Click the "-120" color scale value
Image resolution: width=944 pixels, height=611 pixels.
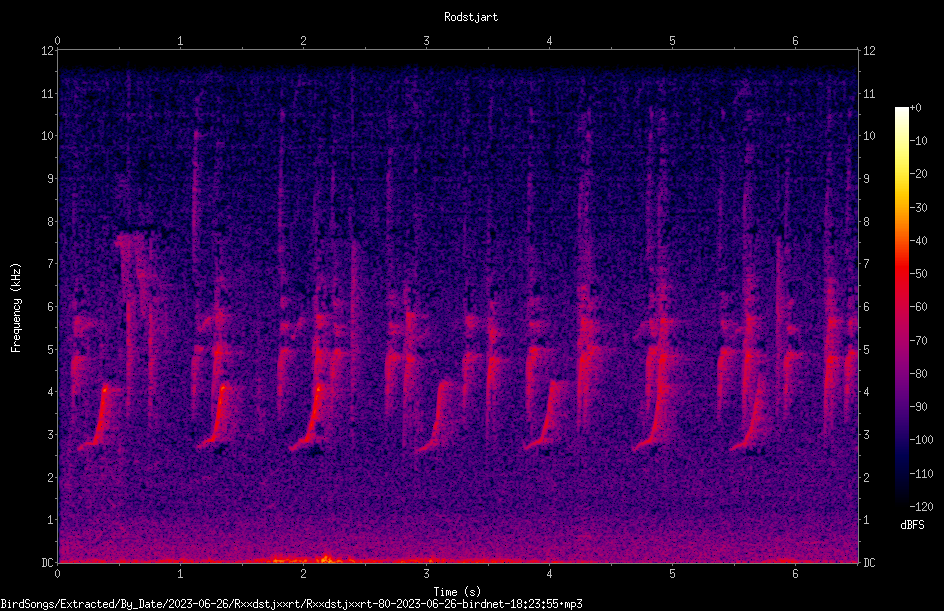coord(921,507)
